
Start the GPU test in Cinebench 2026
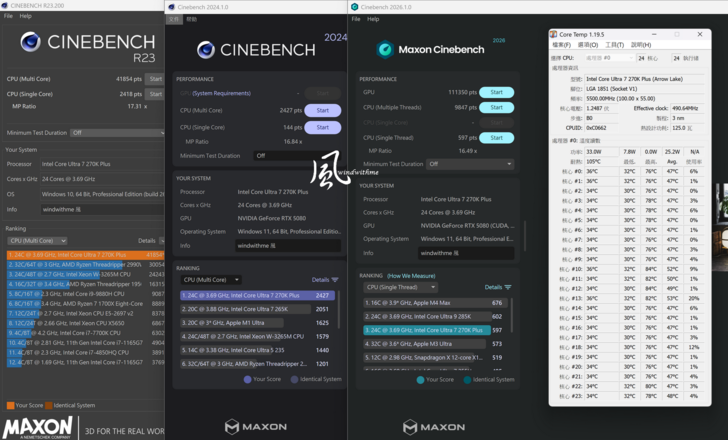(496, 92)
